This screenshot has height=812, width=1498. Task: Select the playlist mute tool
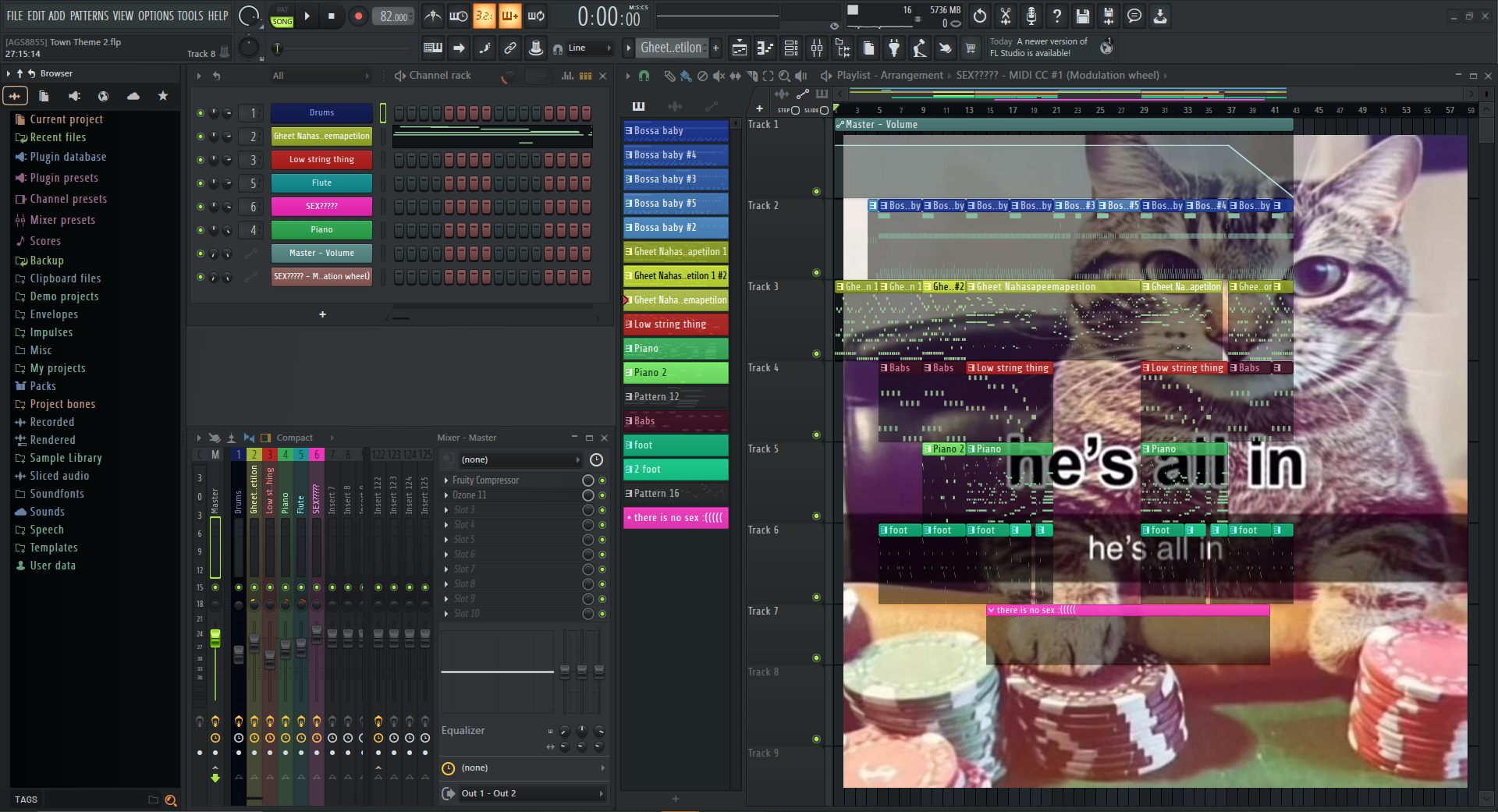[719, 76]
